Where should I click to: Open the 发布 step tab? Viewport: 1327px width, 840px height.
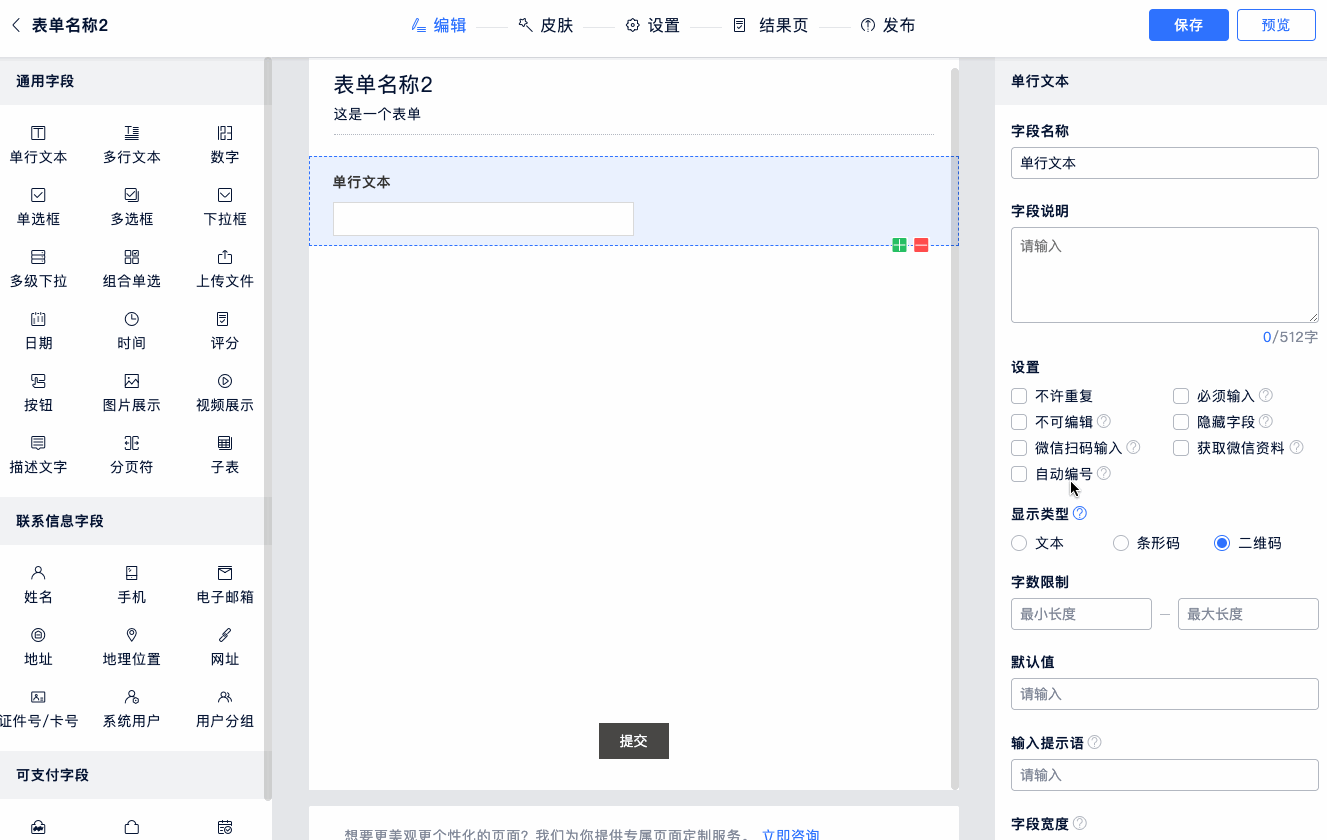coord(888,25)
